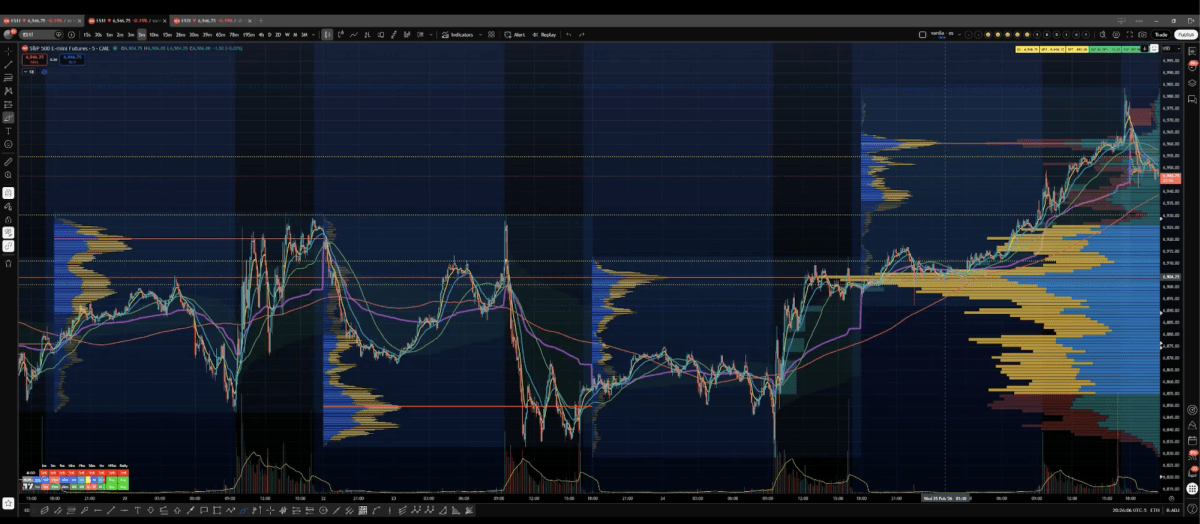Click the undo arrow

click(569, 34)
